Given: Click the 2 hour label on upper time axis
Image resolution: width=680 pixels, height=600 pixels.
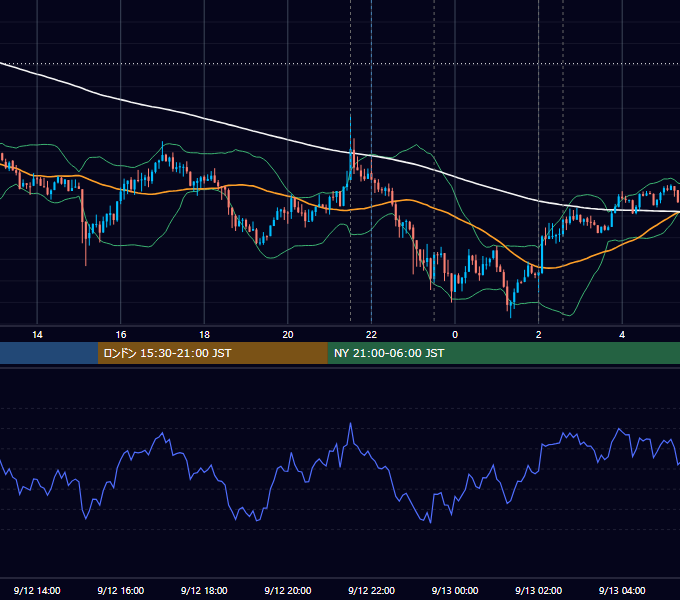Looking at the screenshot, I should [x=539, y=335].
